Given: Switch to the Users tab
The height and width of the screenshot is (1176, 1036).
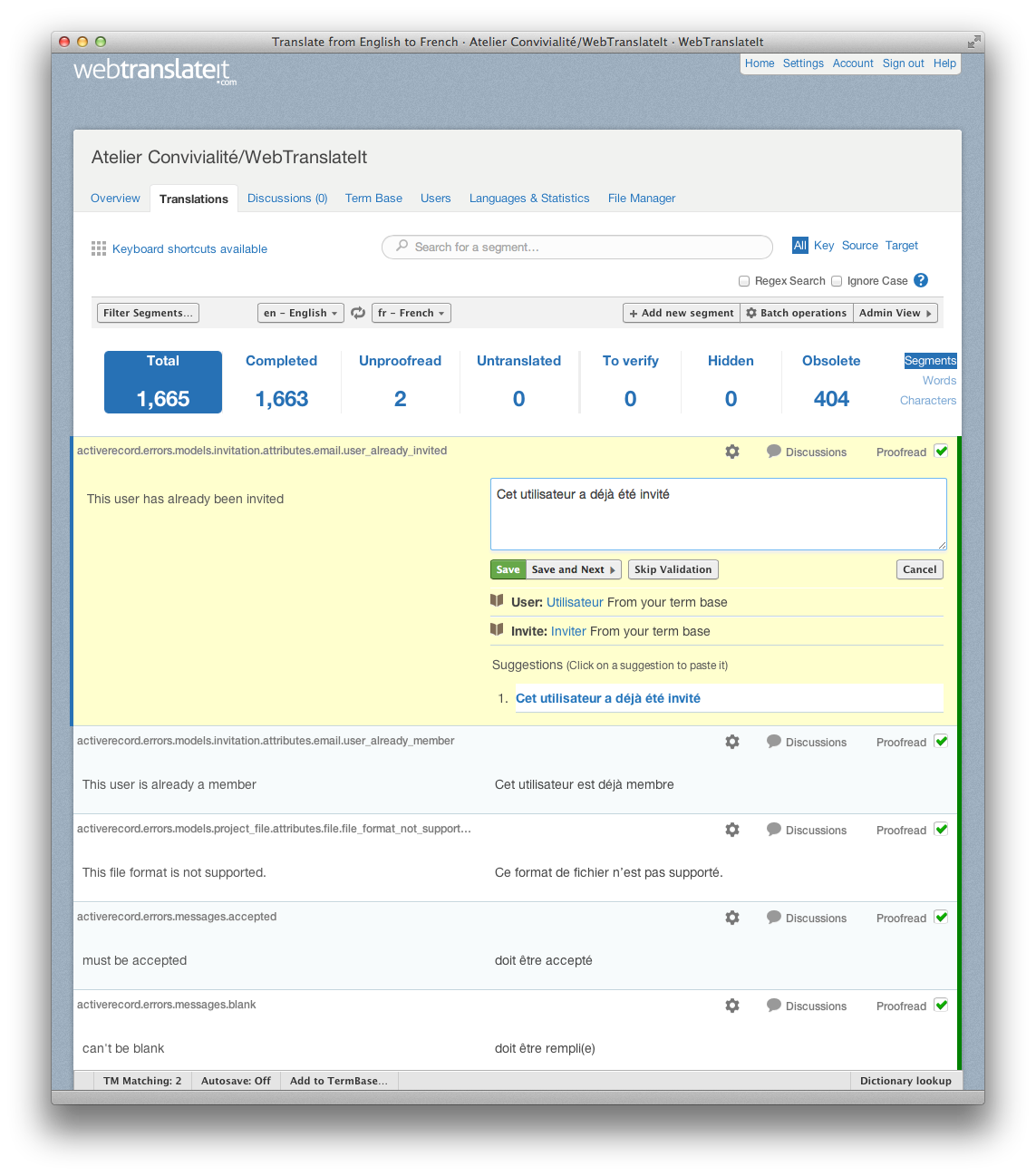Looking at the screenshot, I should (x=436, y=199).
